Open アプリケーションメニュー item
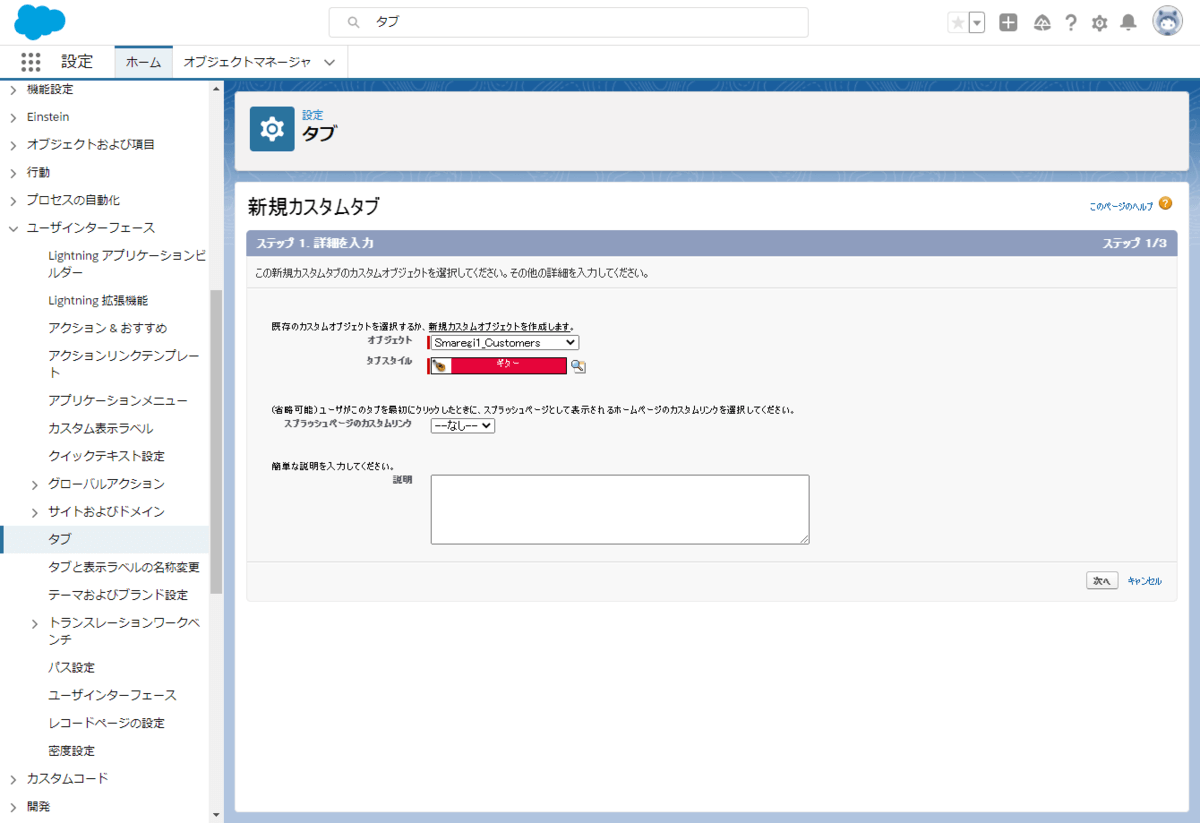The height and width of the screenshot is (823, 1200). pyautogui.click(x=118, y=400)
